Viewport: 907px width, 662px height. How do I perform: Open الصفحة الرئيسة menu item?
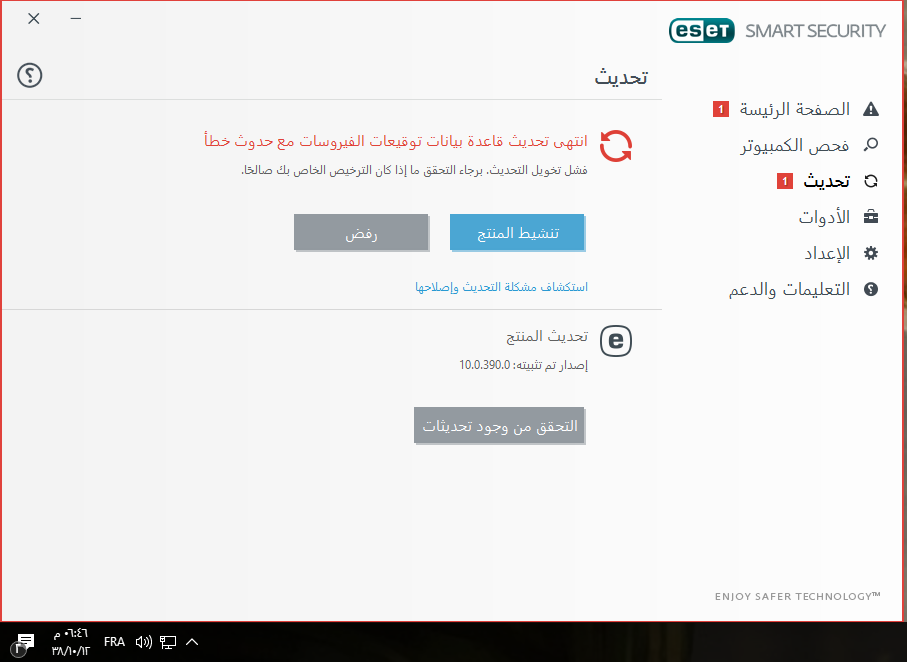click(x=795, y=109)
